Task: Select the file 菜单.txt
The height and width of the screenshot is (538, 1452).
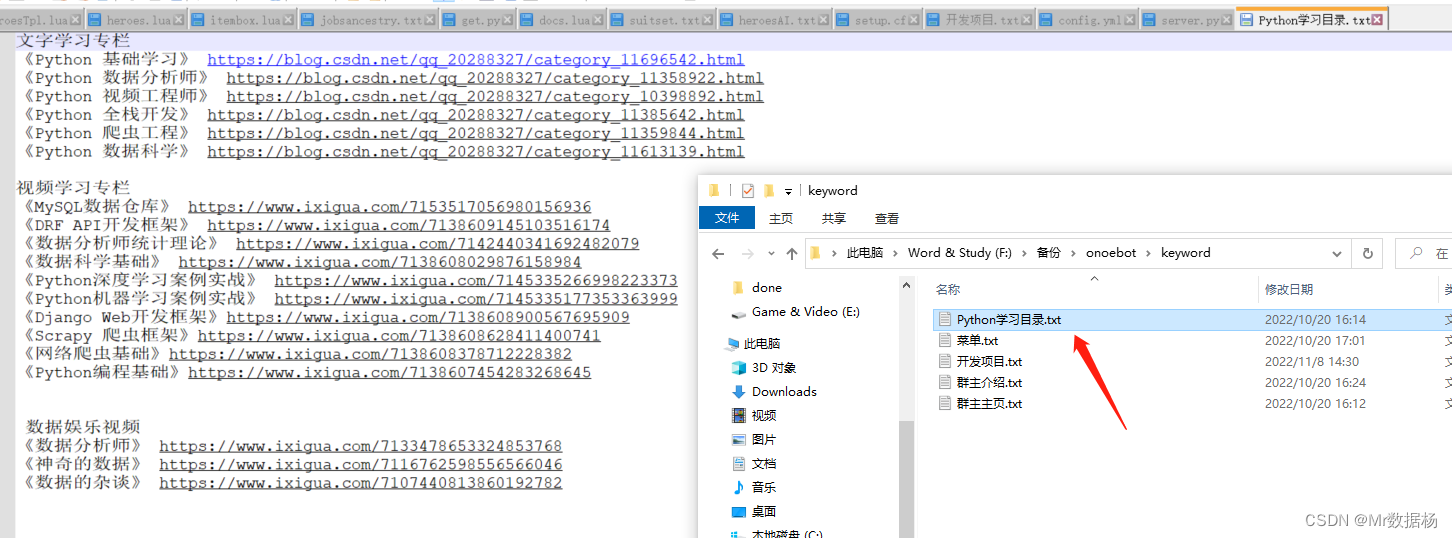Action: 976,341
